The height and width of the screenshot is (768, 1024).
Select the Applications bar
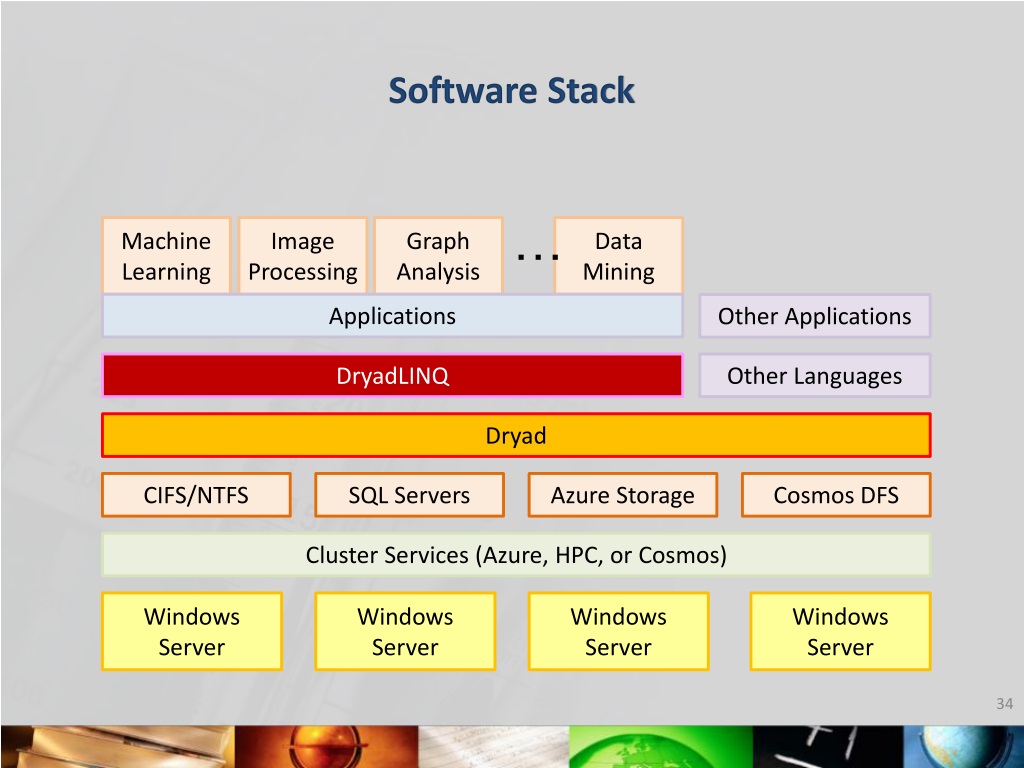pos(392,316)
